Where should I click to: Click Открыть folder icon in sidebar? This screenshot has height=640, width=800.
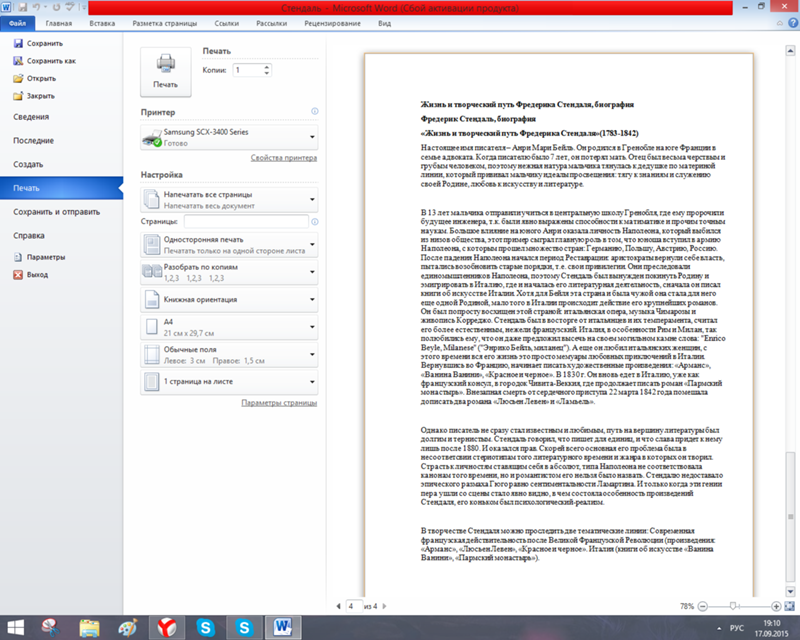tap(19, 78)
